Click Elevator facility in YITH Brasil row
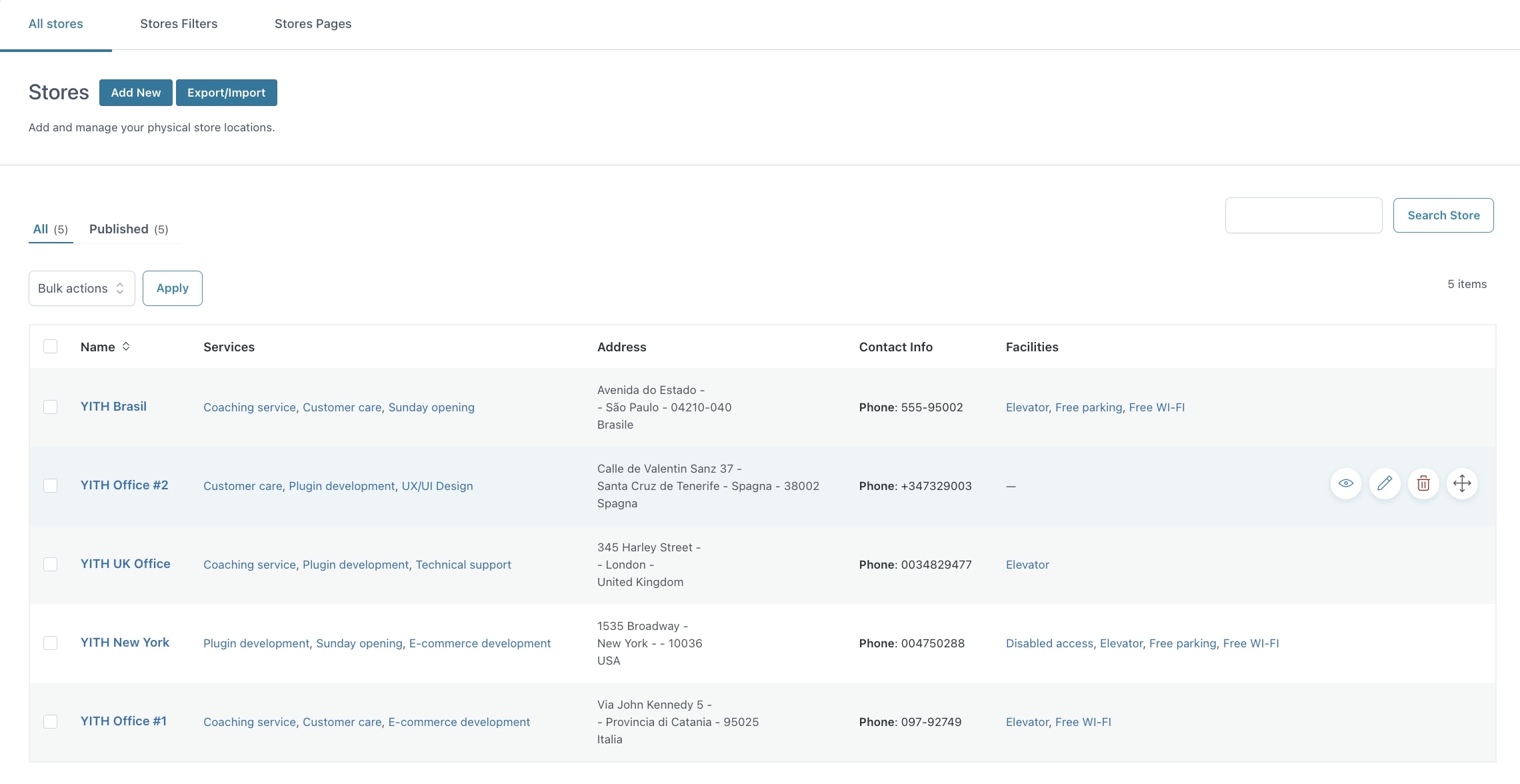 point(1027,407)
